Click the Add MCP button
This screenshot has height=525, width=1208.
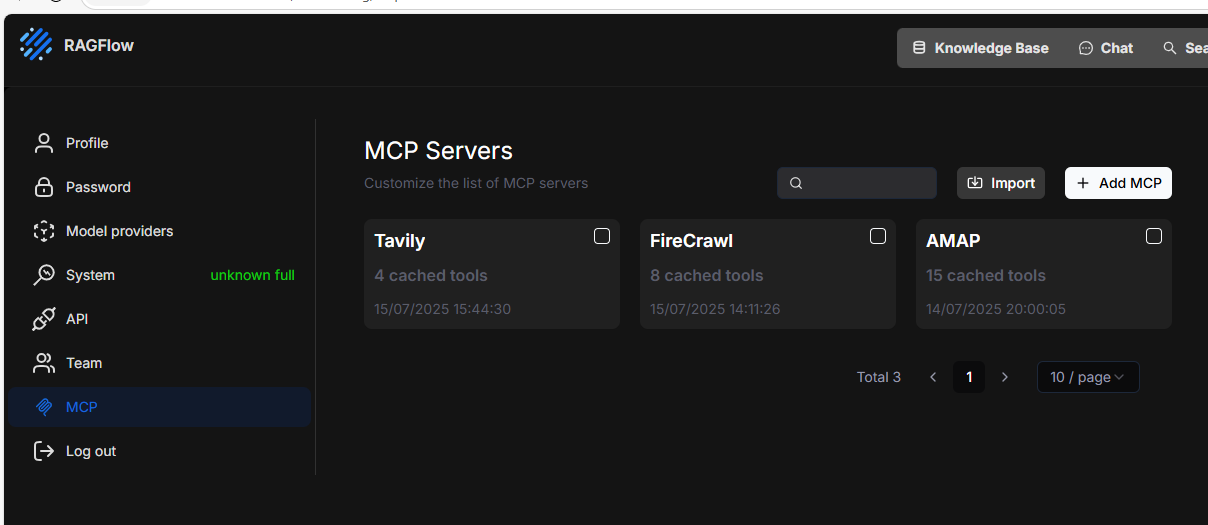pos(1118,183)
